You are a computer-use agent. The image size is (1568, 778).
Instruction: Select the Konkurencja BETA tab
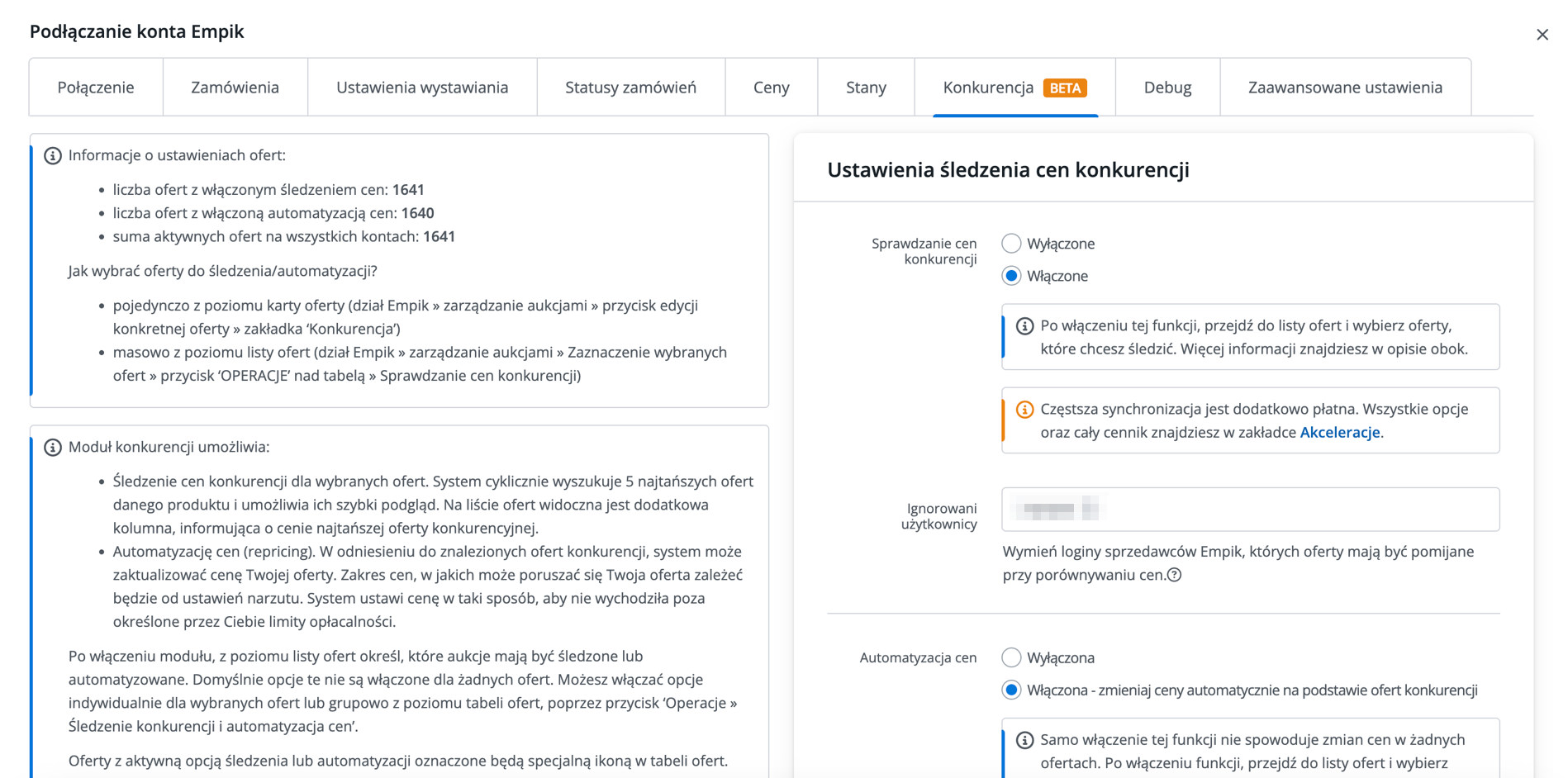click(x=1015, y=88)
